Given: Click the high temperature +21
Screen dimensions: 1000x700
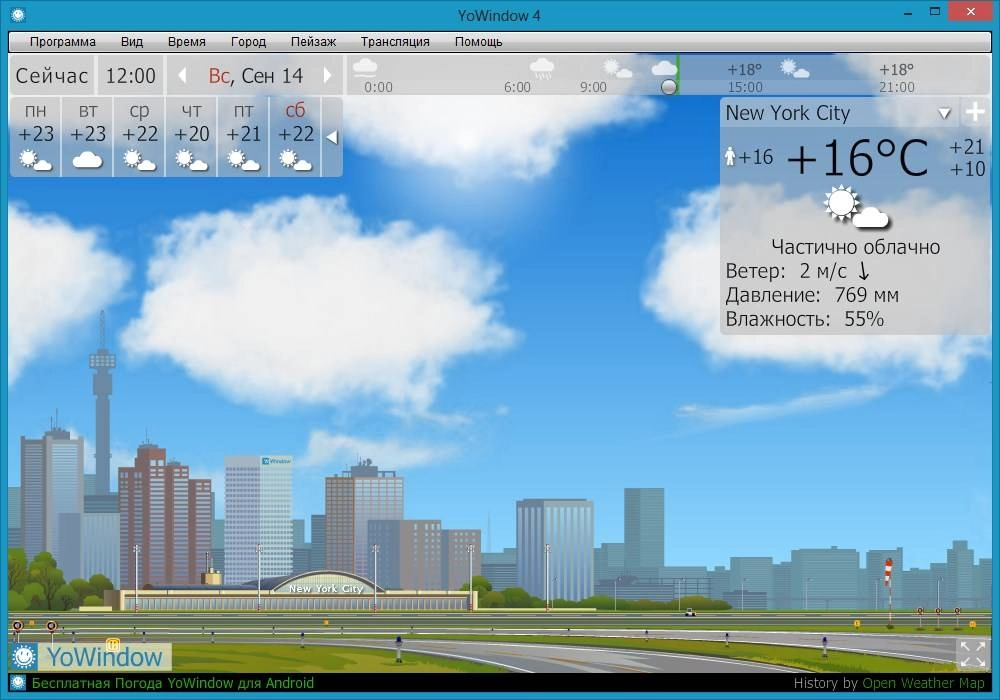Looking at the screenshot, I should click(x=967, y=147).
